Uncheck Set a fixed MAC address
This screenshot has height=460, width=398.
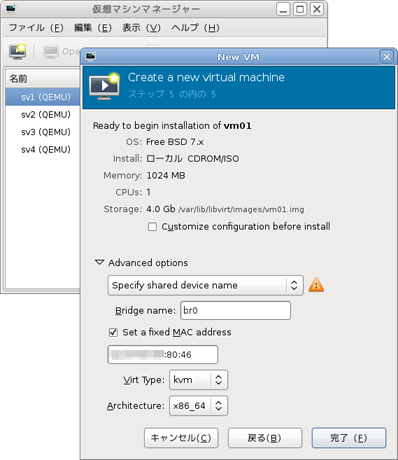tap(113, 332)
